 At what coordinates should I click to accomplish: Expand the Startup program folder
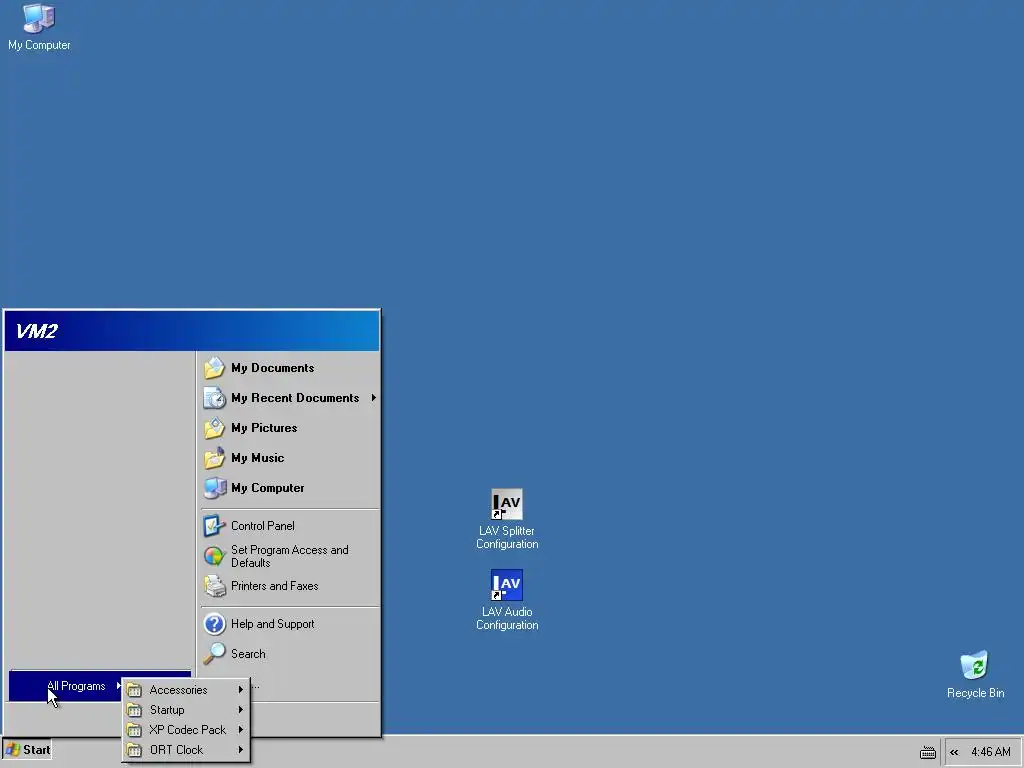(187, 710)
